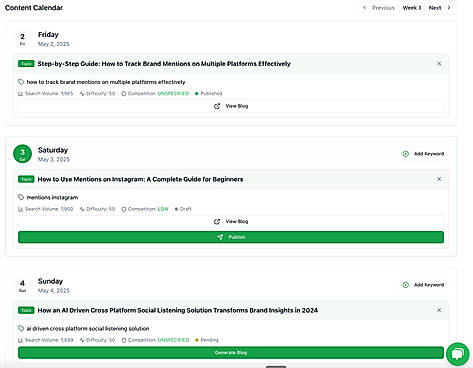
Task: Open the 'How to Use Mentions on Instagram' title
Action: tap(140, 179)
